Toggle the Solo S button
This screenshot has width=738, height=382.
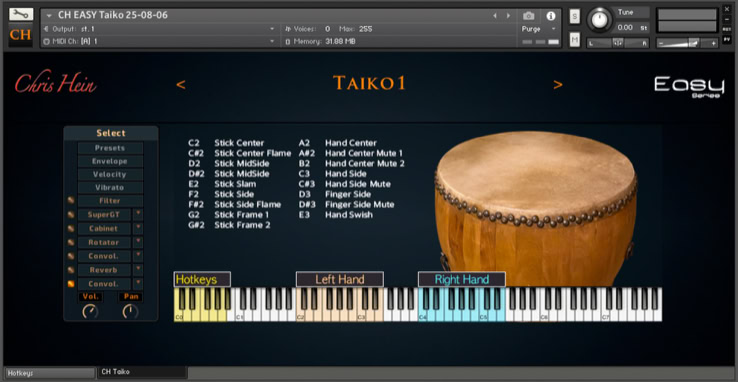(x=575, y=16)
